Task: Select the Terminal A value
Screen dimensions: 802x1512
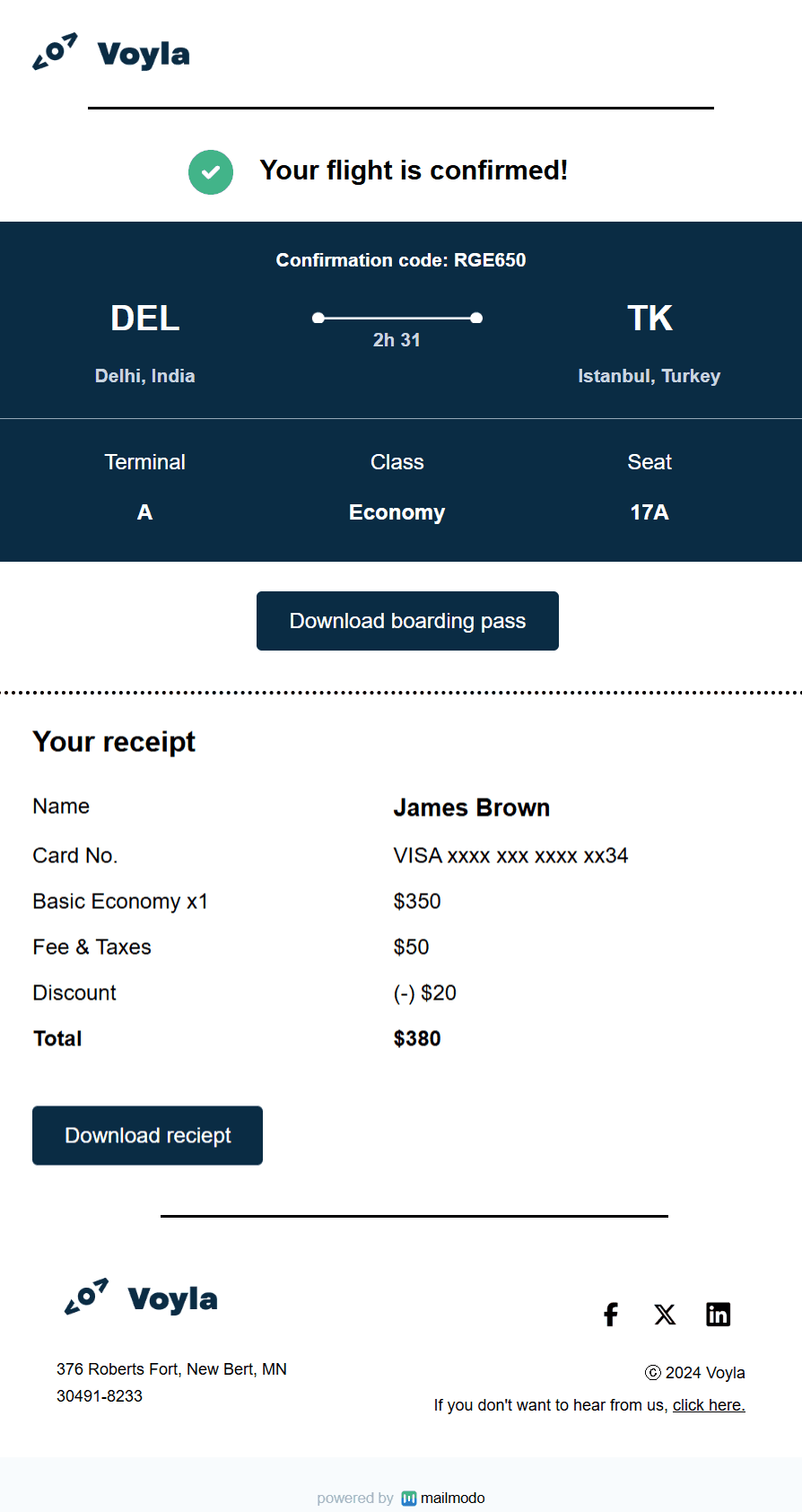Action: 144,511
